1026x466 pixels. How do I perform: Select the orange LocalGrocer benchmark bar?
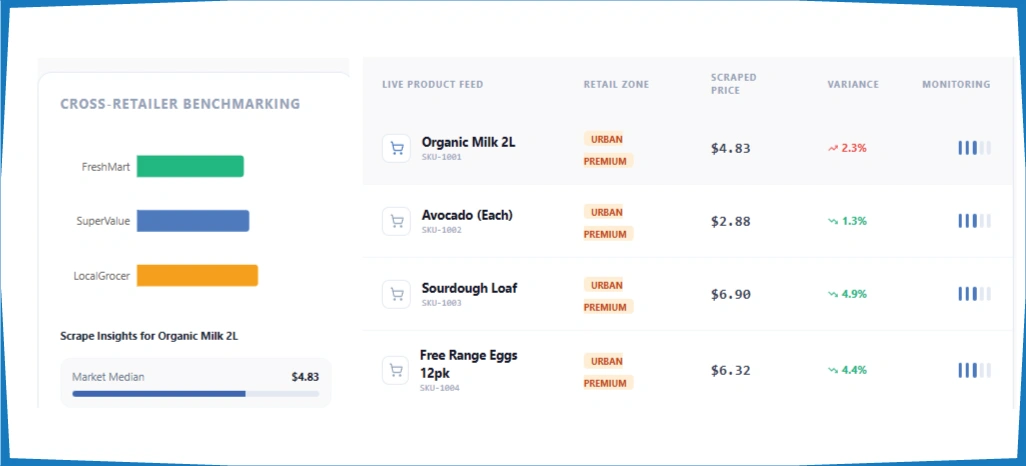pos(197,275)
